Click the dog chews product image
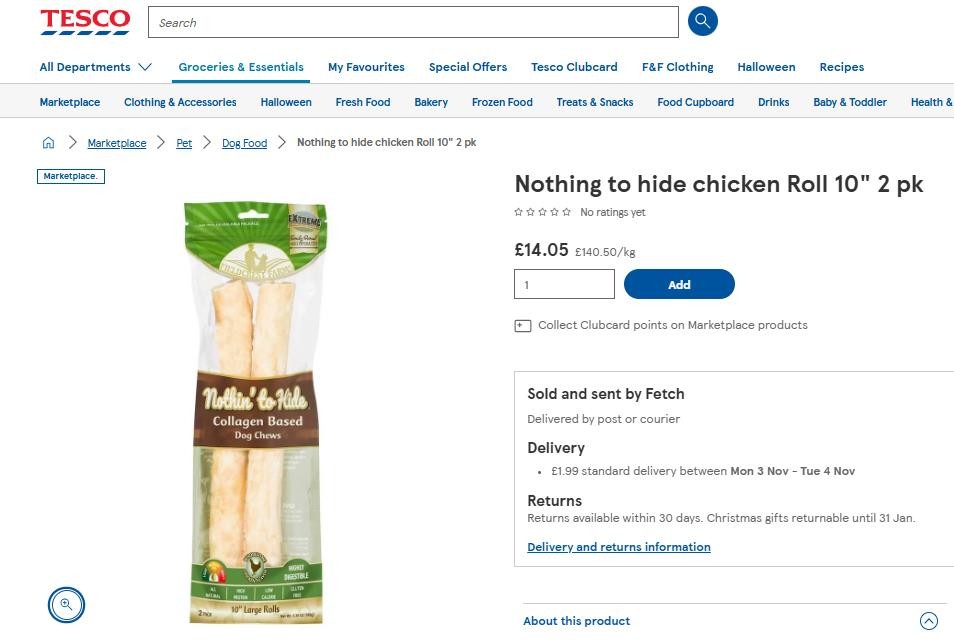The height and width of the screenshot is (644, 954). 255,410
